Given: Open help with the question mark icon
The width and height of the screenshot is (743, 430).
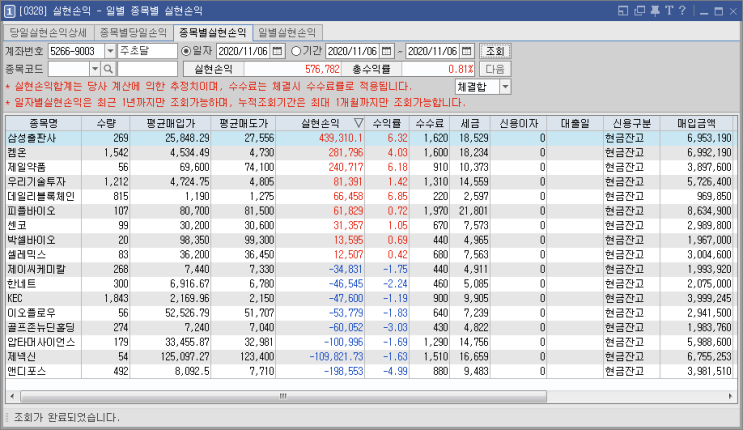Looking at the screenshot, I should 682,10.
